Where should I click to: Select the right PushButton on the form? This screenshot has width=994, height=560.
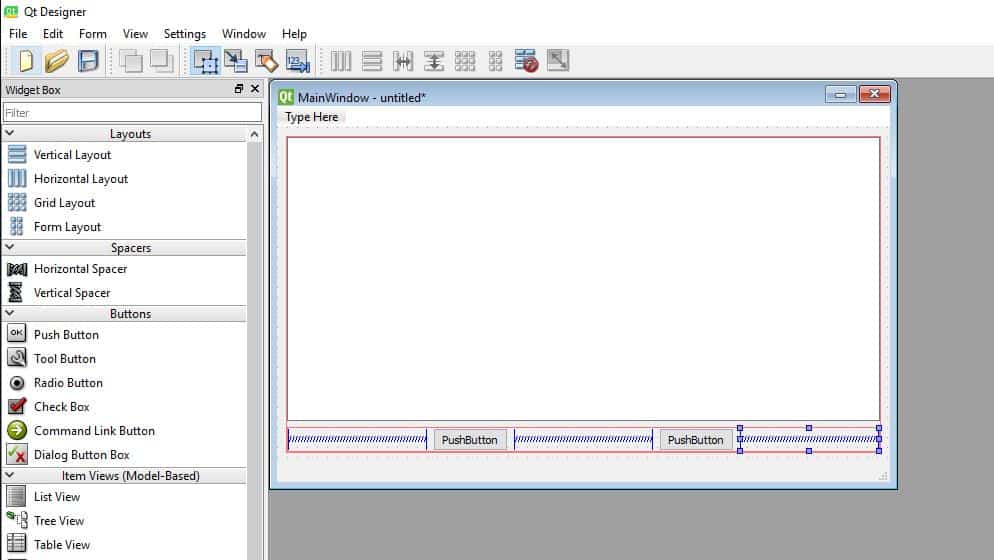(695, 440)
